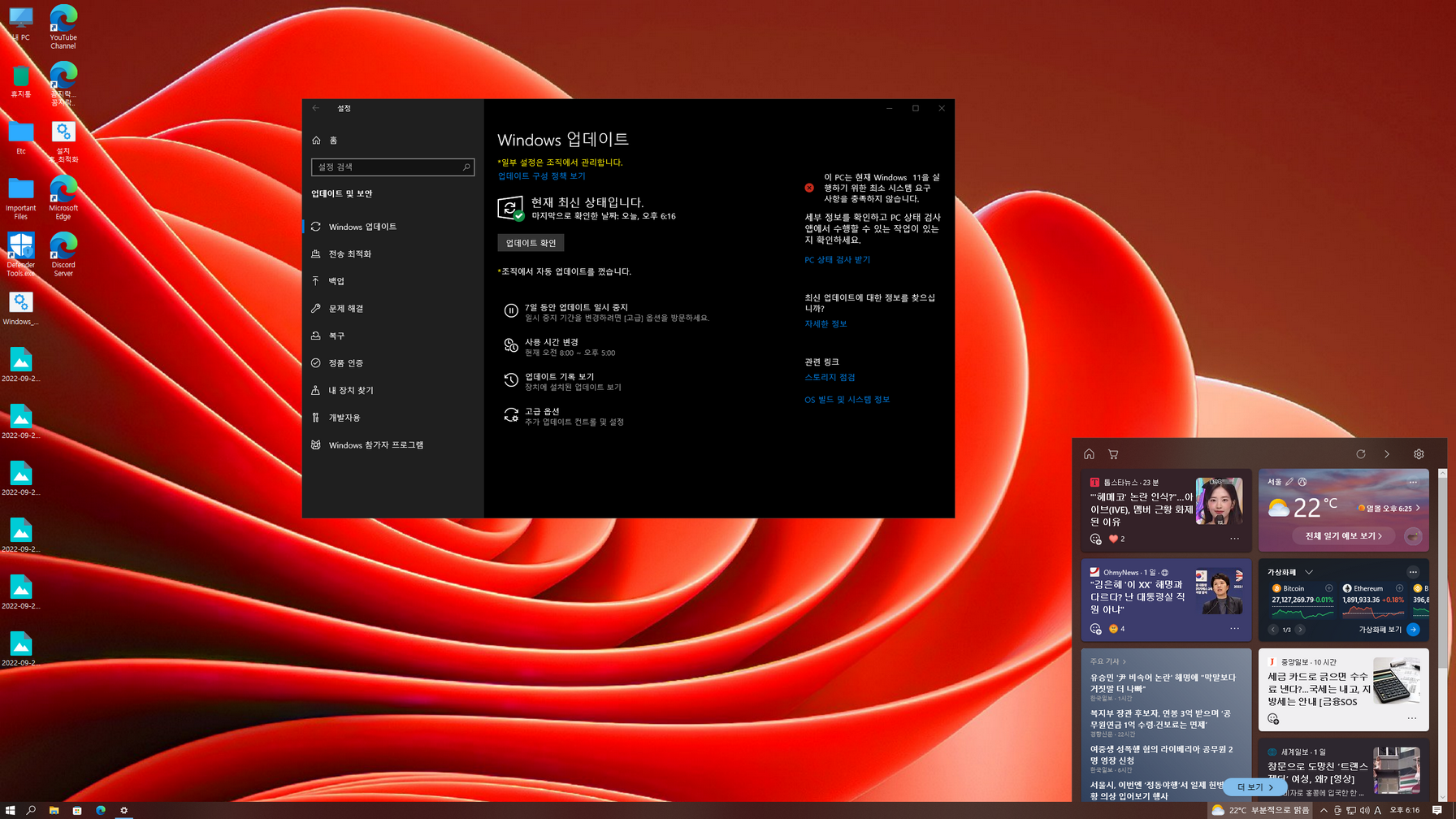The height and width of the screenshot is (819, 1456).
Task: Click the 업데이트 확인 button
Action: tap(531, 243)
